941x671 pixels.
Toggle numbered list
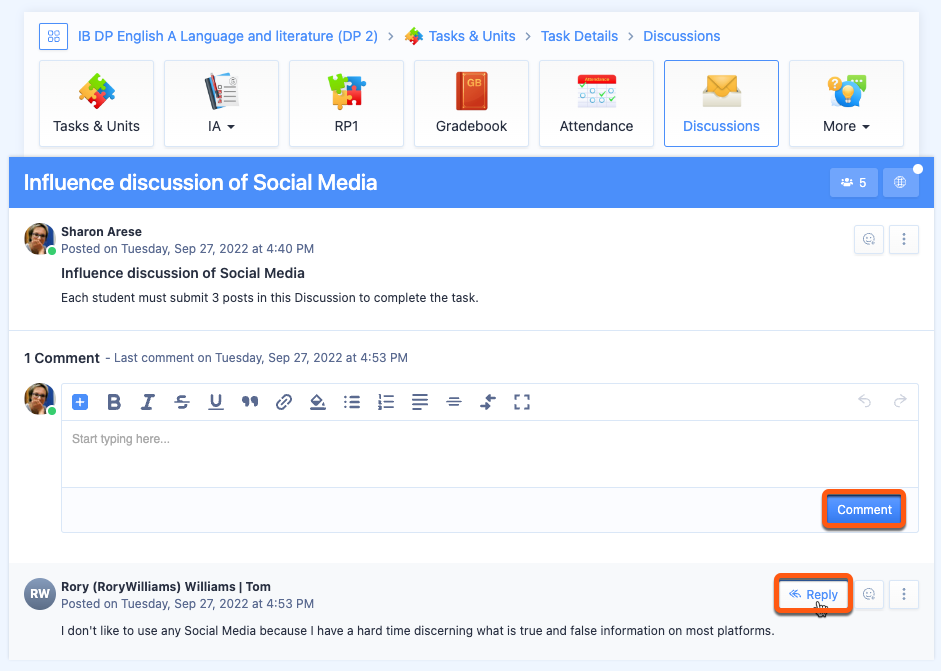[x=386, y=402]
